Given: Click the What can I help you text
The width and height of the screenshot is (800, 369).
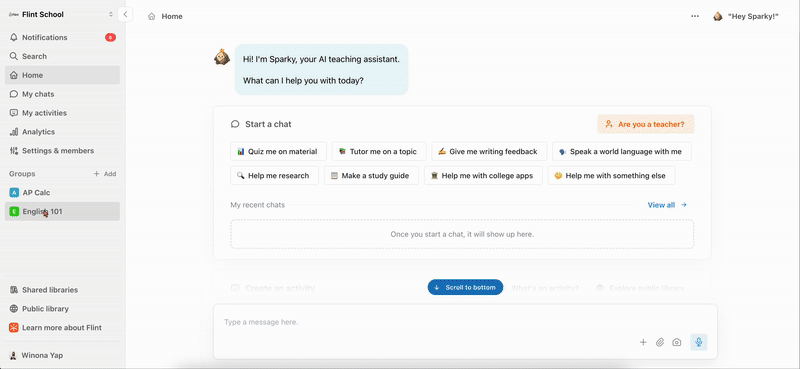Looking at the screenshot, I should pos(303,80).
